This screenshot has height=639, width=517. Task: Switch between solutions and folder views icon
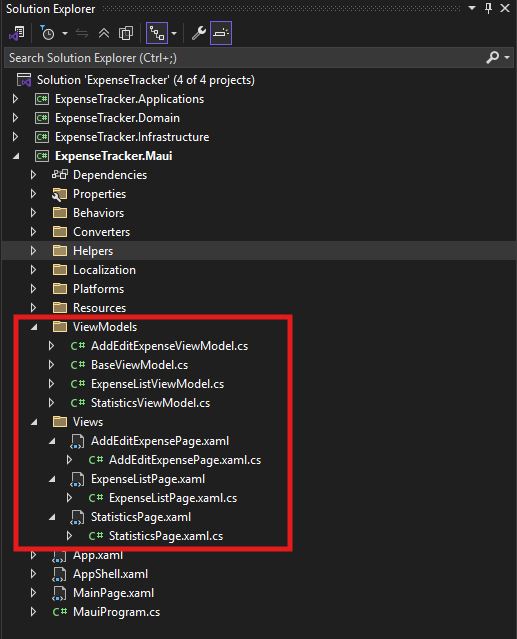[17, 33]
